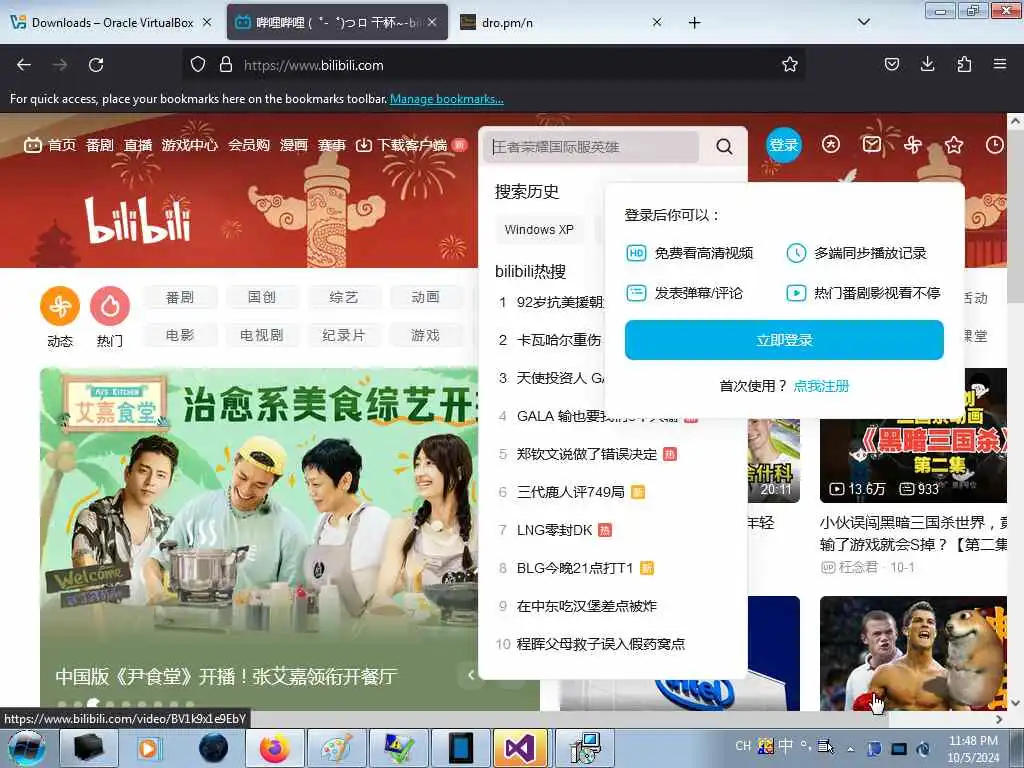Open Firefox from the taskbar

coord(274,748)
